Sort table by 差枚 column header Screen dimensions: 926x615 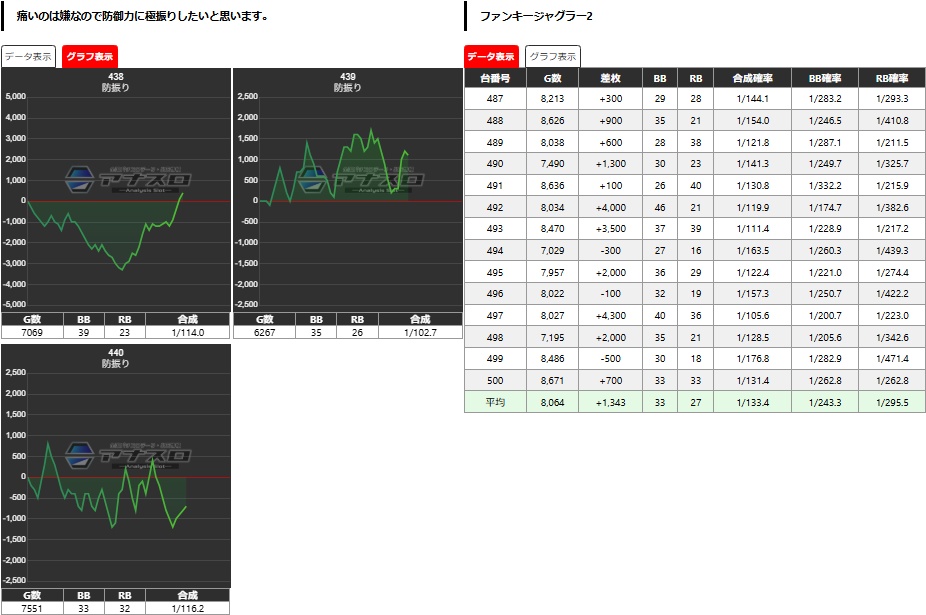[x=610, y=78]
